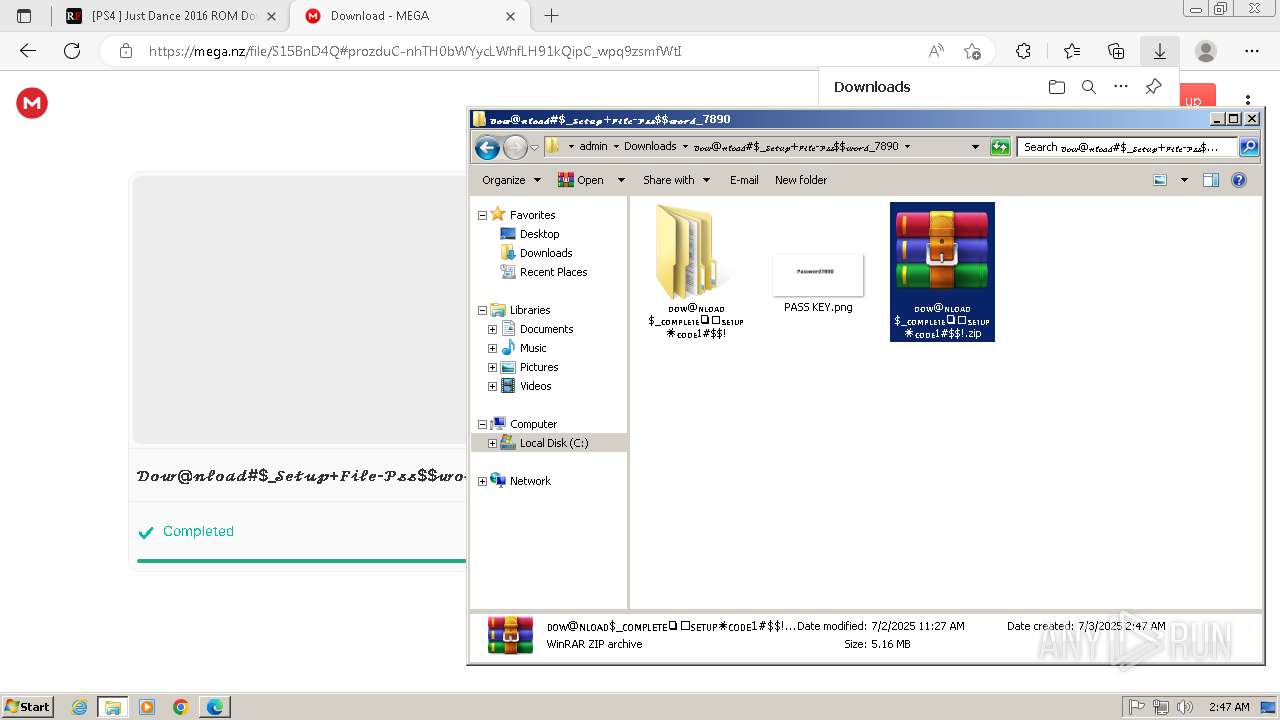This screenshot has width=1280, height=720.
Task: Click the MEGA logo
Action: 32,102
